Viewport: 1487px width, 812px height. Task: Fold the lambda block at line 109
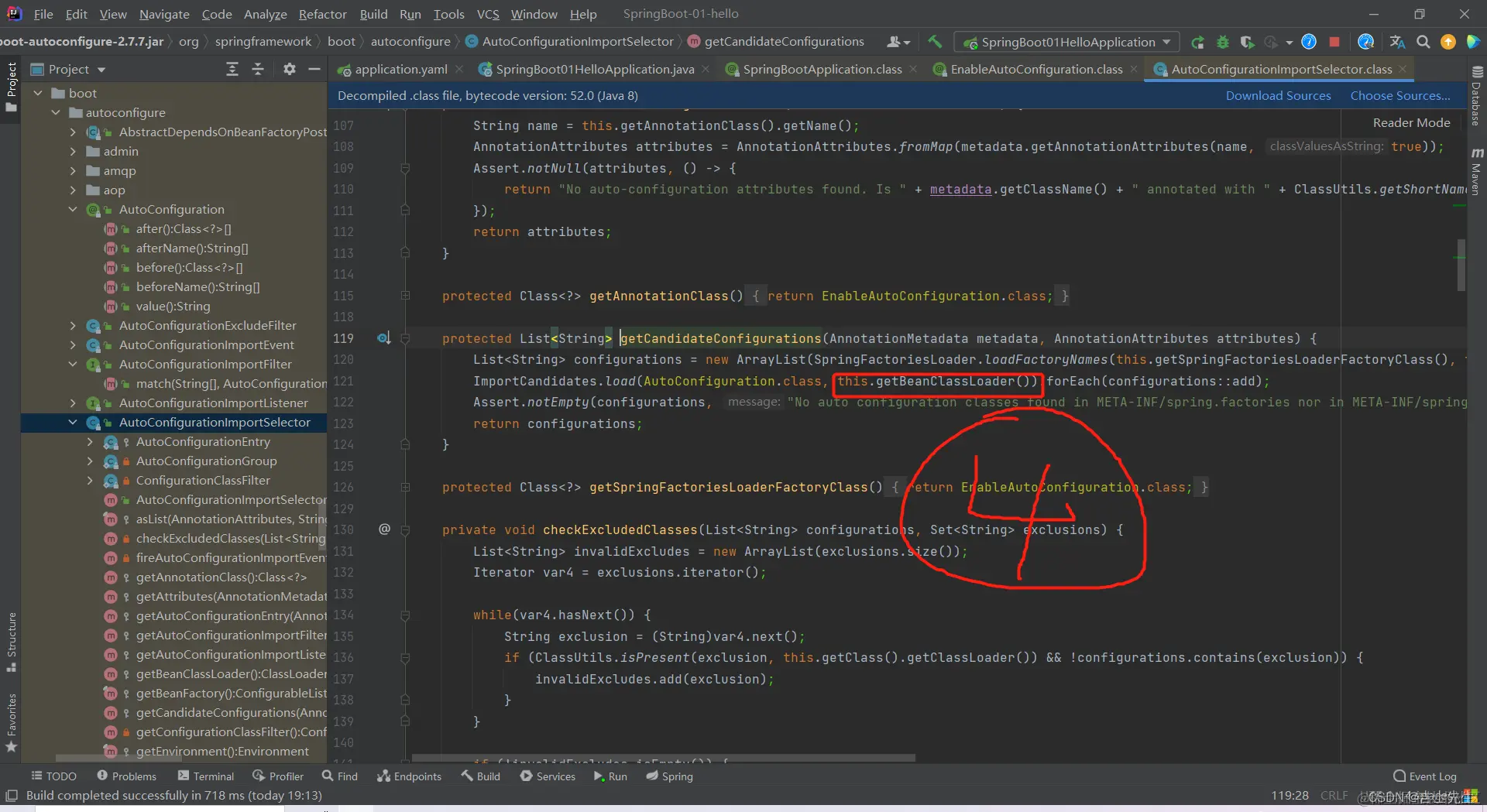(x=405, y=168)
